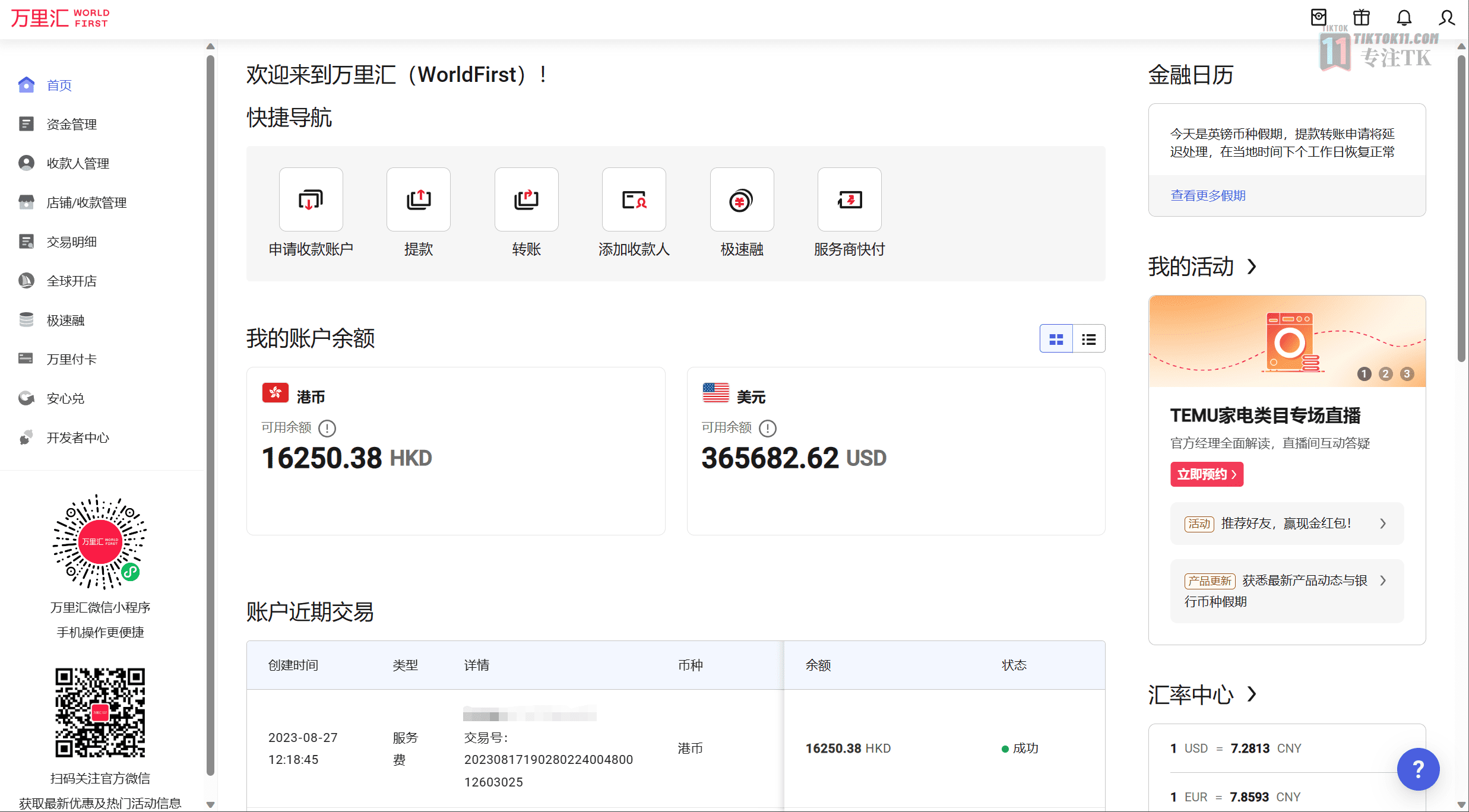This screenshot has height=812, width=1469.
Task: Go to 全球开店 menu item
Action: coord(72,281)
